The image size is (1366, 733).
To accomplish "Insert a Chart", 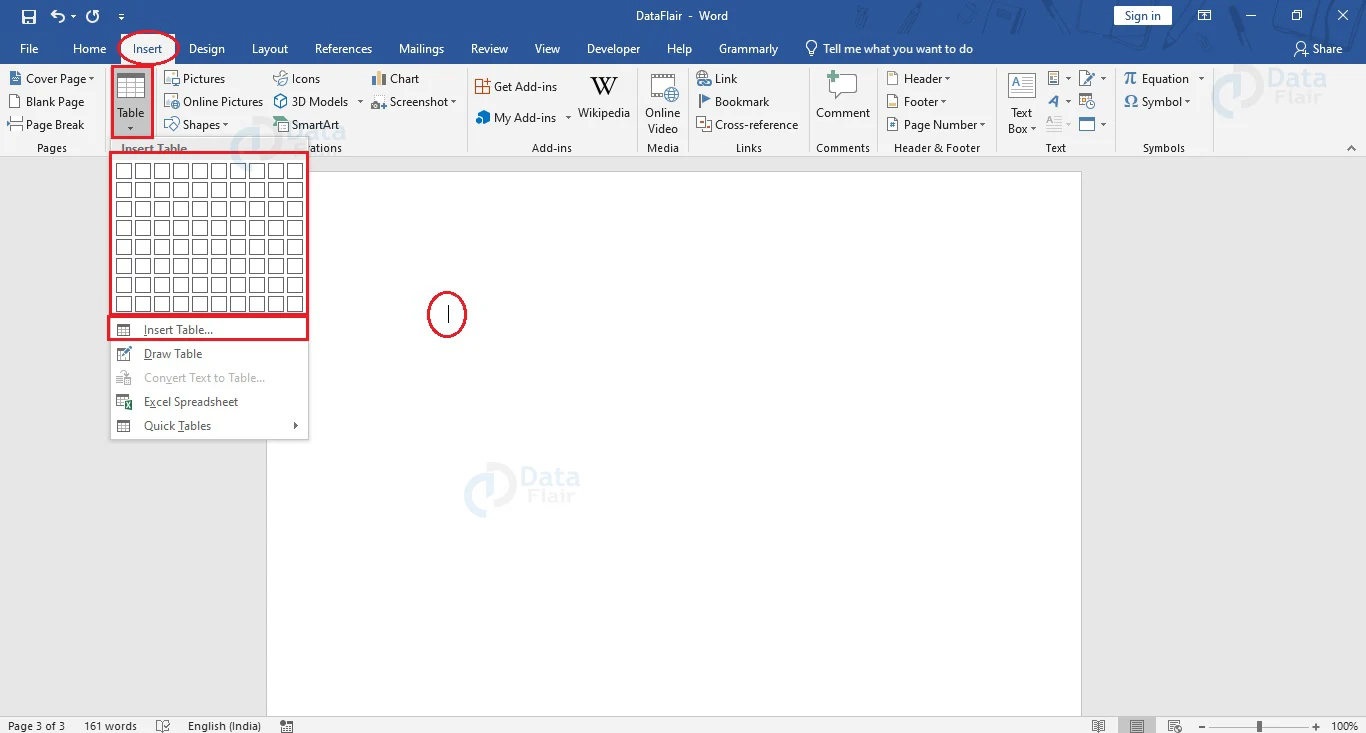I will tap(395, 78).
